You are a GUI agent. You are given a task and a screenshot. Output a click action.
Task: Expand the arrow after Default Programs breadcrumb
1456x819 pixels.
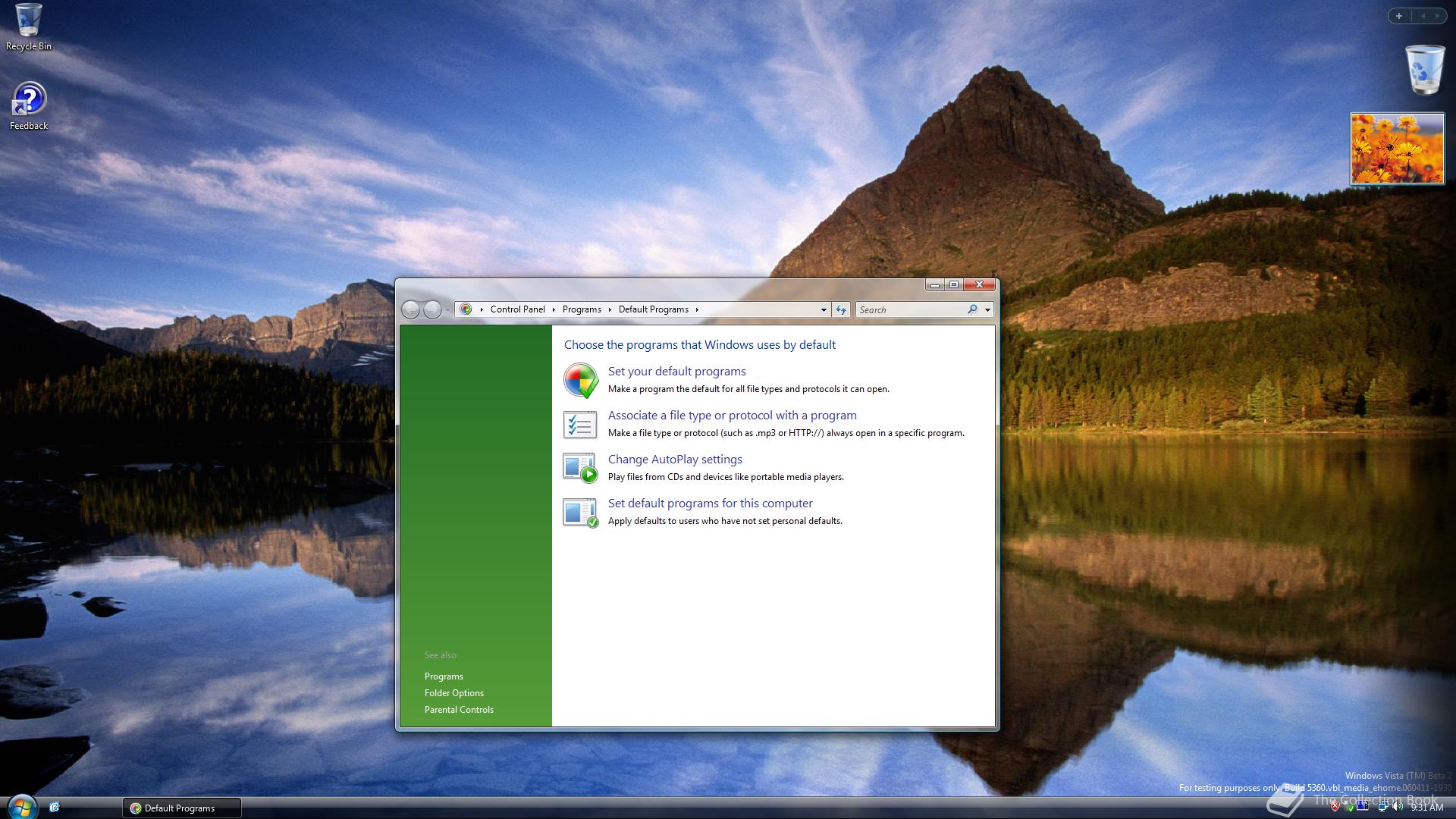(x=697, y=309)
